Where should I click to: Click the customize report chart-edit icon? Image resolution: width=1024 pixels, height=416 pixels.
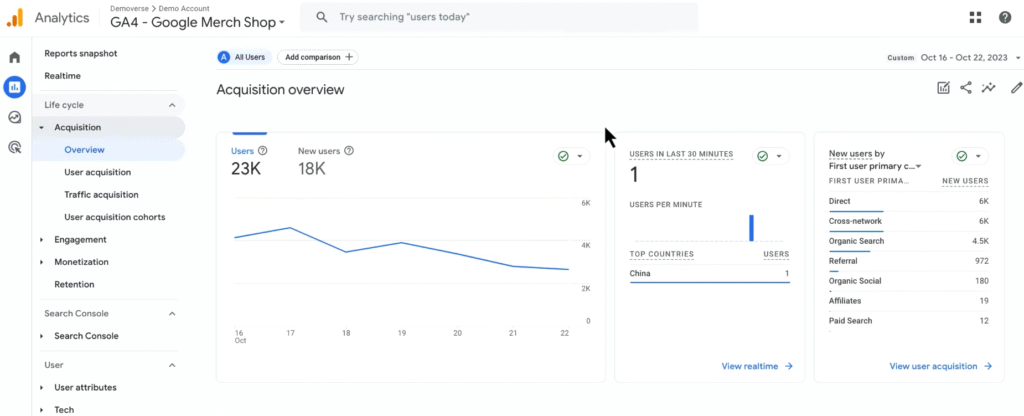coord(943,88)
